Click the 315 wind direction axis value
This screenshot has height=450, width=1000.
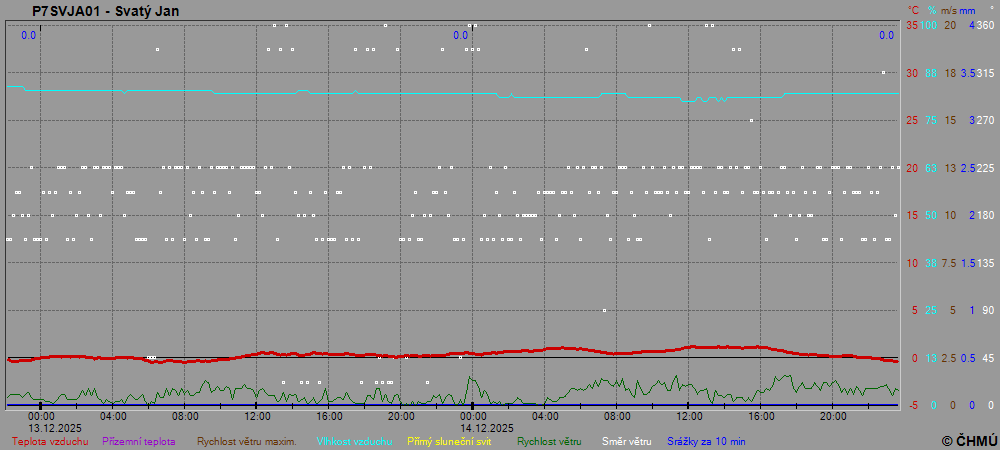point(985,73)
